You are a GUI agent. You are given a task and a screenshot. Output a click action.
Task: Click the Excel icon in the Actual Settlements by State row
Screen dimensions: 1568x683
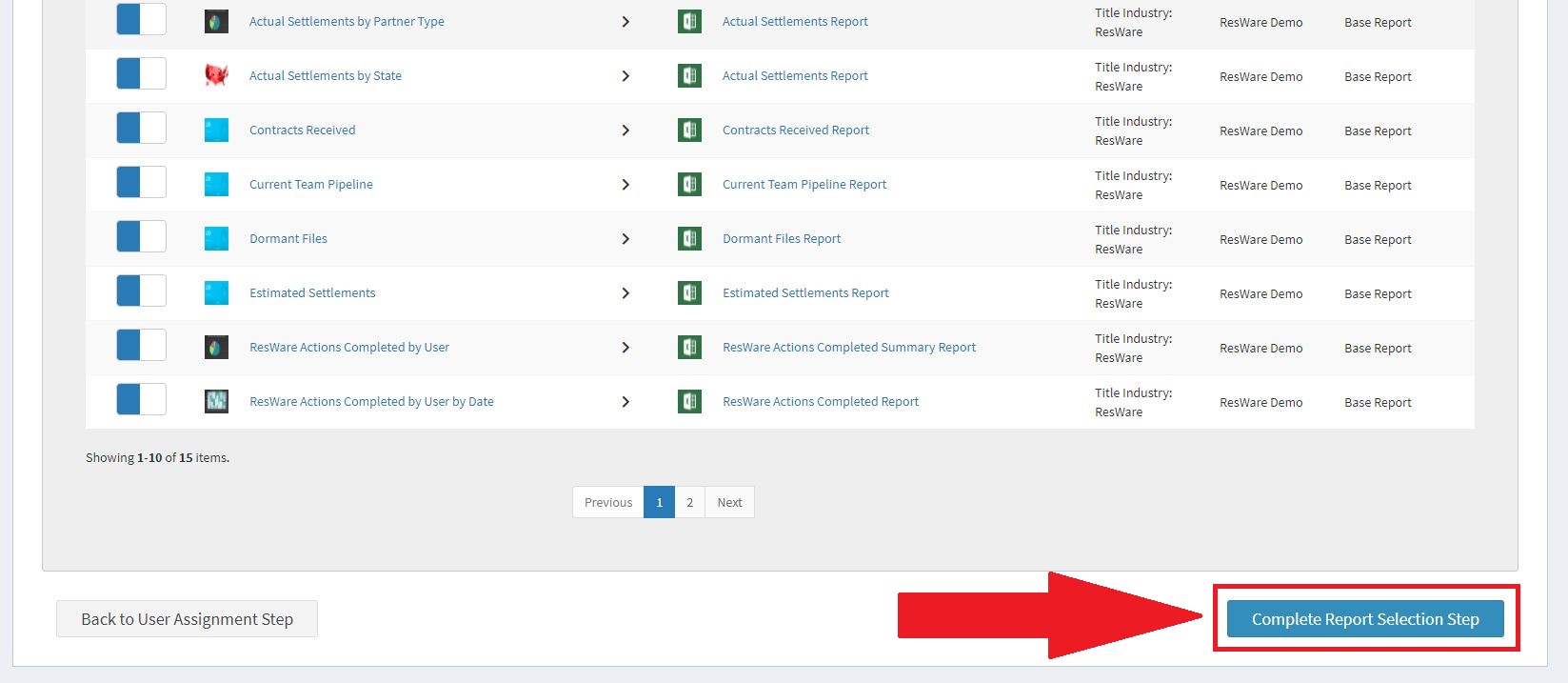point(689,75)
